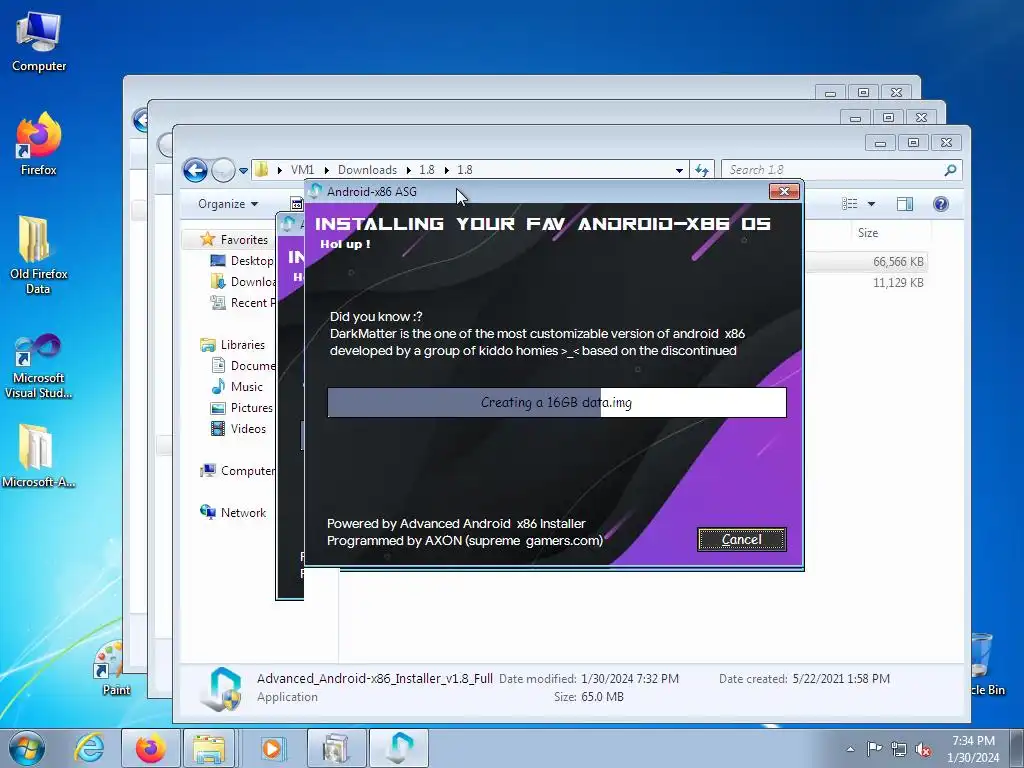Open the recent locations dropdown arrow
Image resolution: width=1024 pixels, height=768 pixels.
click(x=244, y=170)
